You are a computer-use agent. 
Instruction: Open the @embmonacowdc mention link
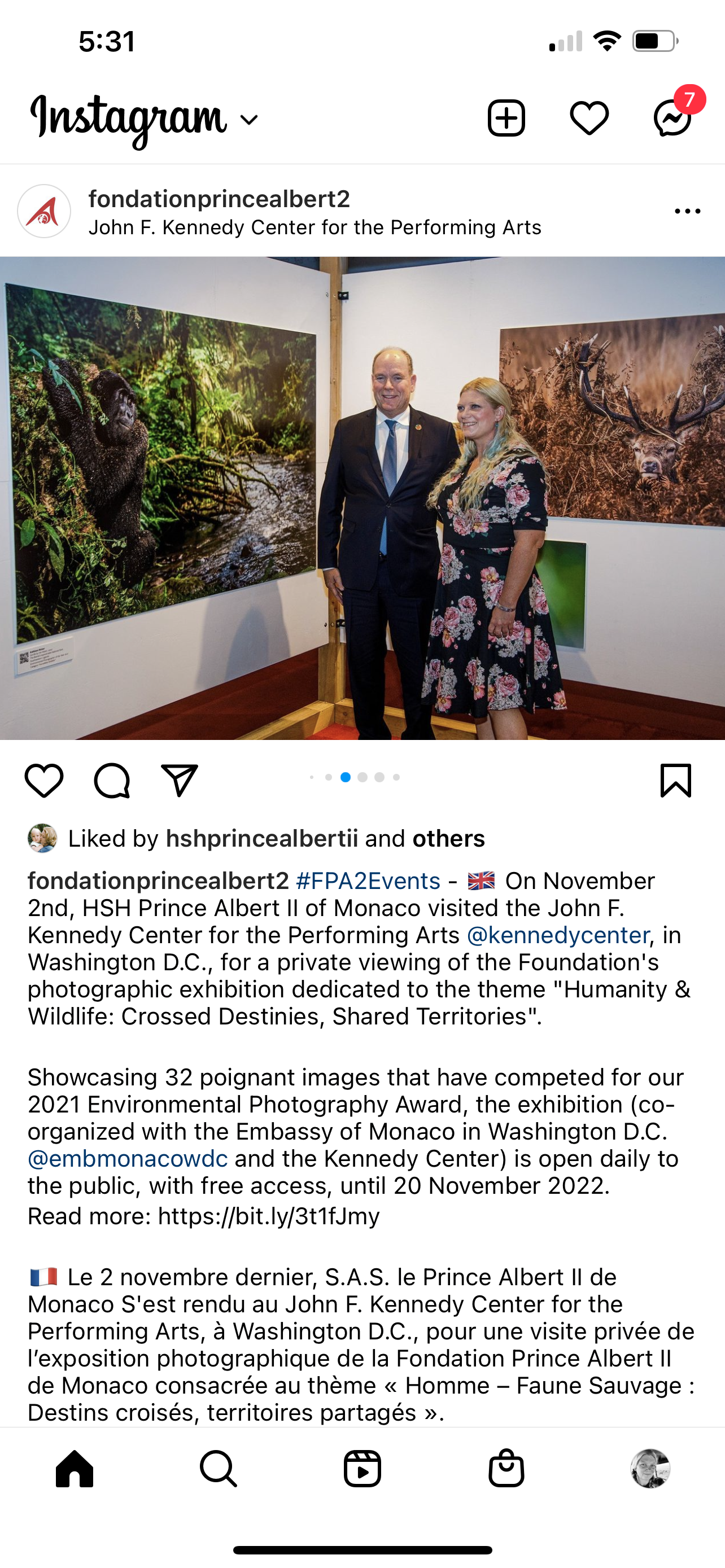pos(128,1158)
